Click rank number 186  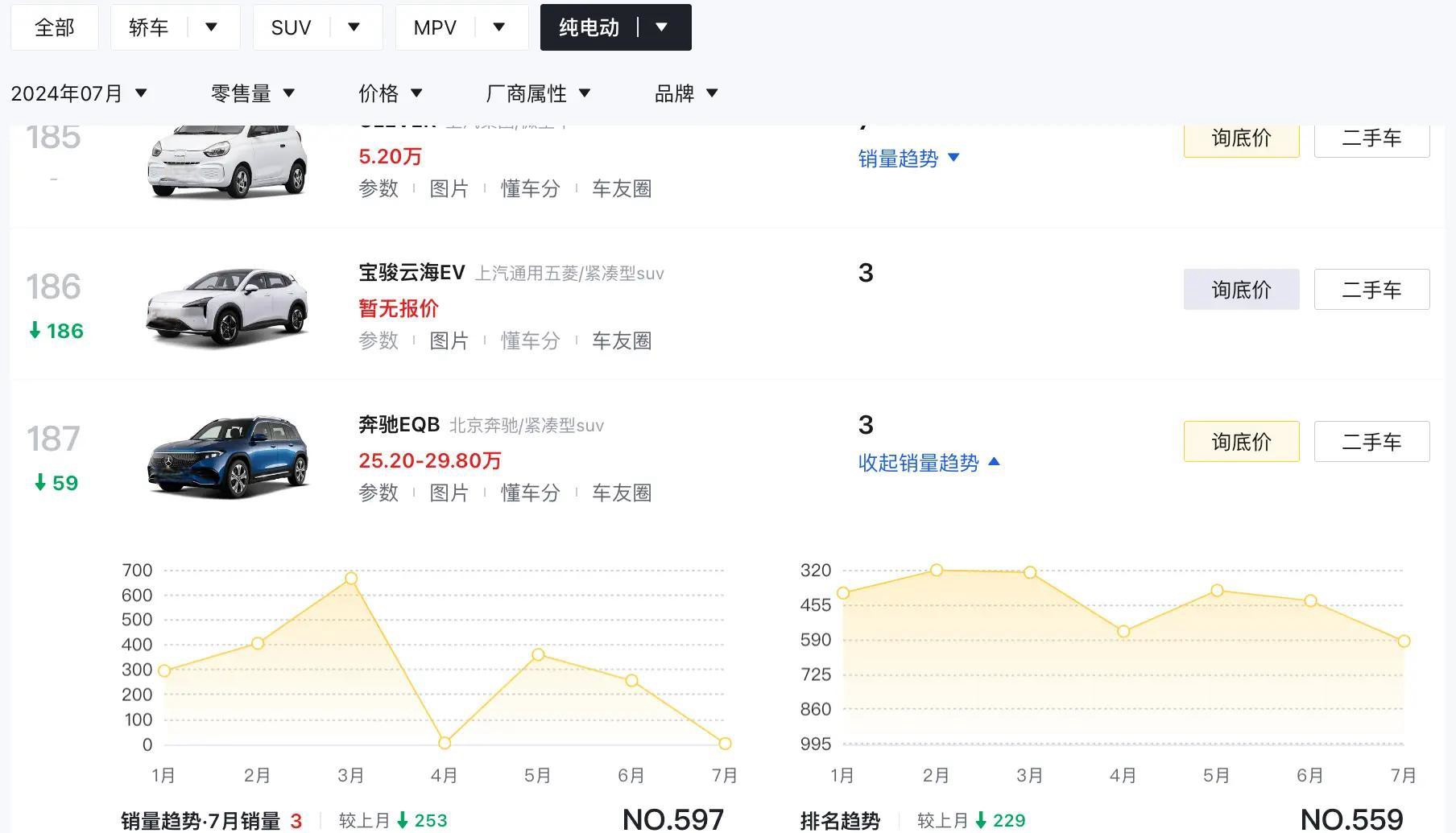(53, 287)
